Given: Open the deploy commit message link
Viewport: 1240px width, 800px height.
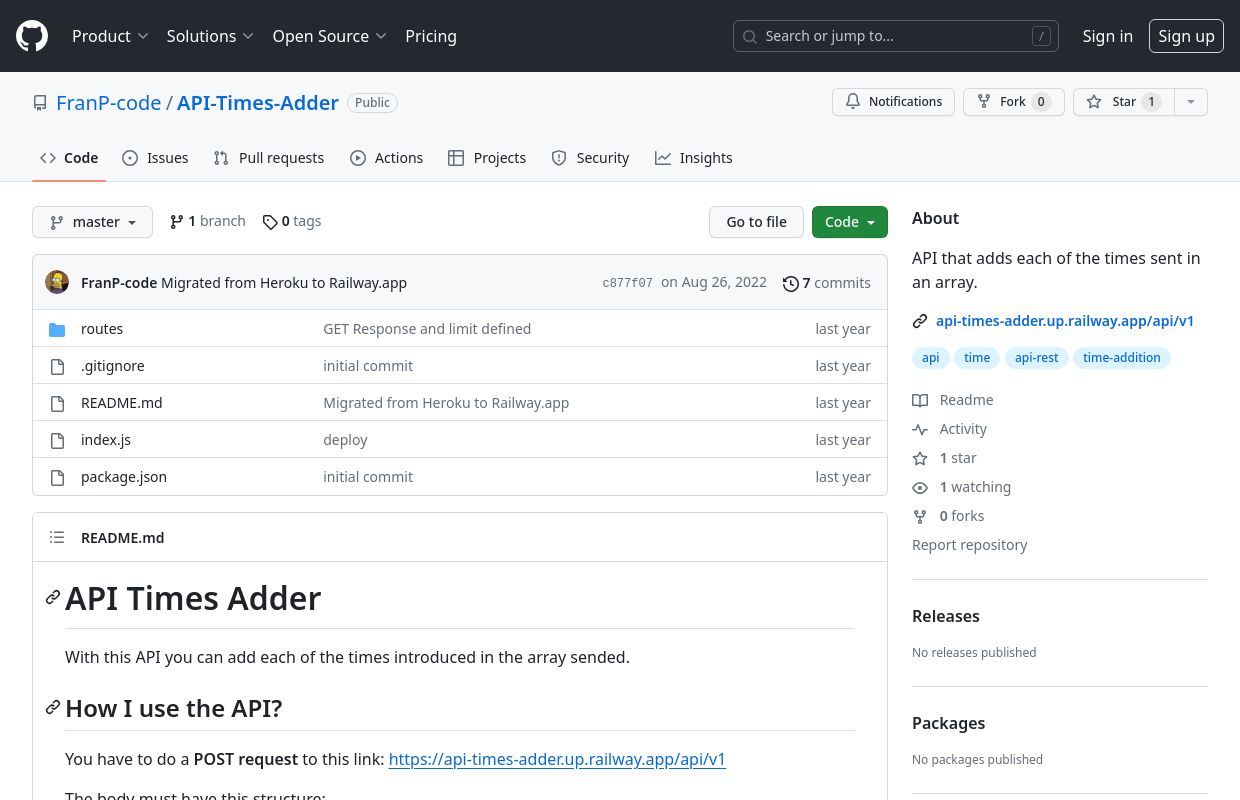Looking at the screenshot, I should click(345, 440).
